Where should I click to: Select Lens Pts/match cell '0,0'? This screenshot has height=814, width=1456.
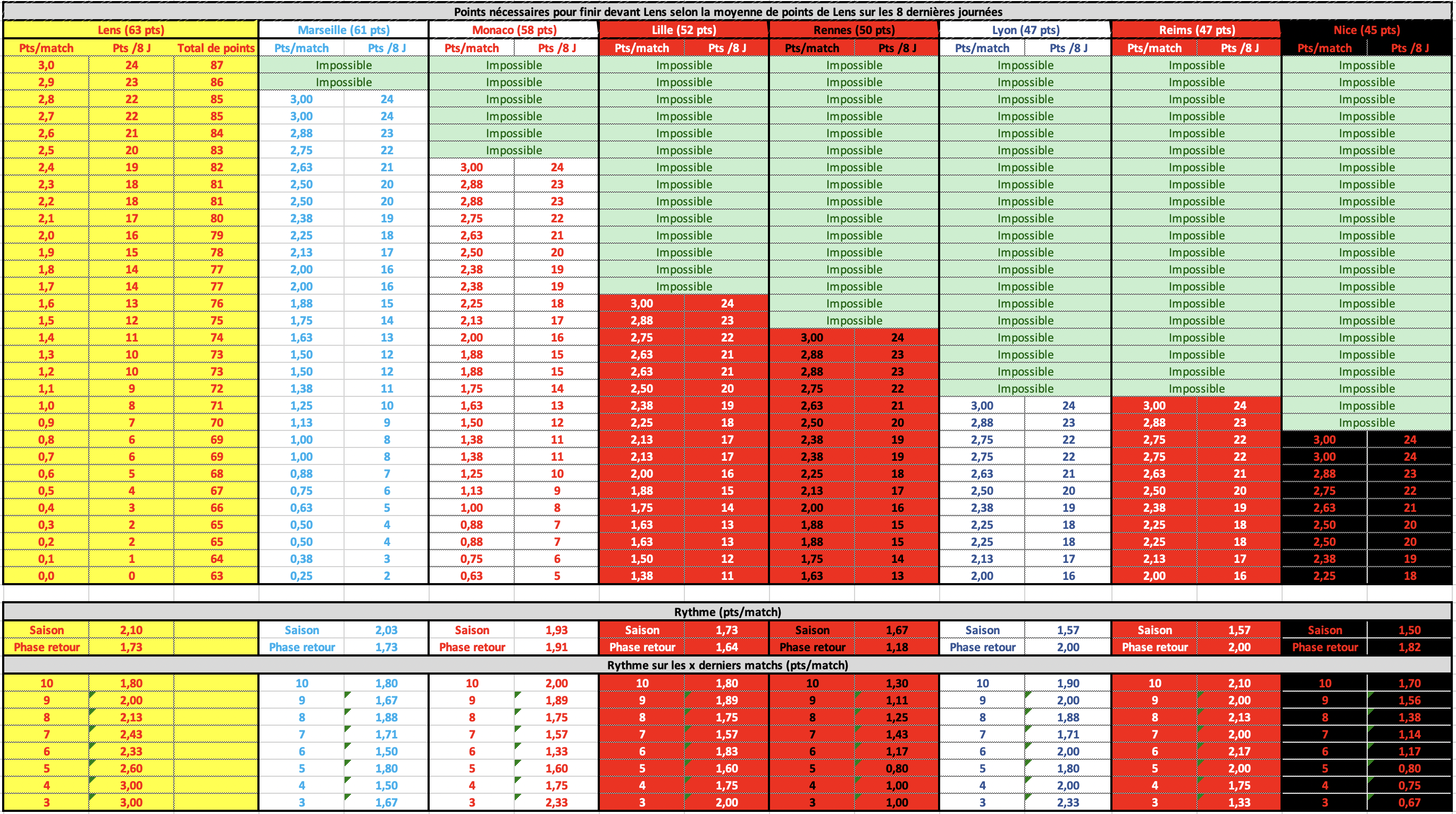click(46, 576)
